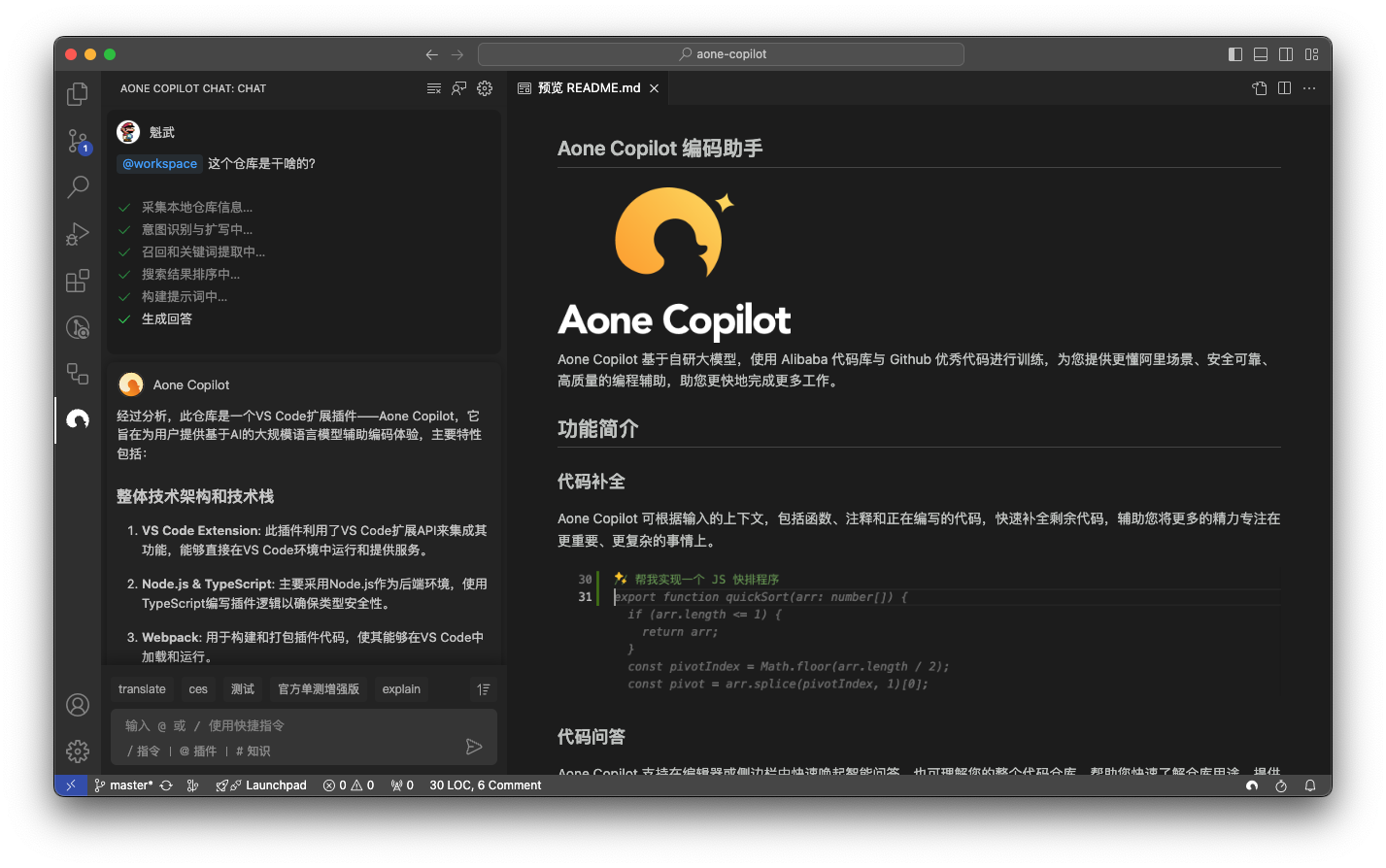This screenshot has width=1386, height=868.
Task: Close the README.md preview tab
Action: click(655, 88)
